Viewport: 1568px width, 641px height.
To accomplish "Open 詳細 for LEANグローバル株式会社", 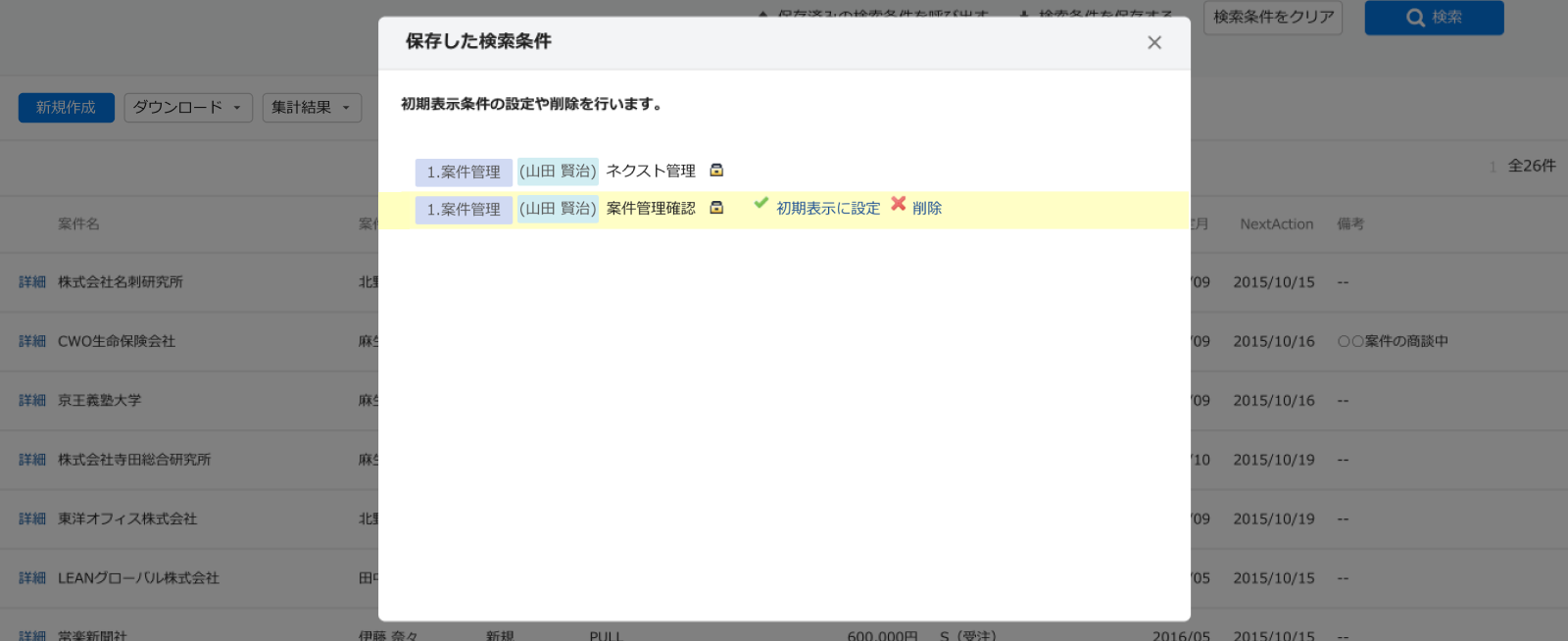I will pos(32,578).
